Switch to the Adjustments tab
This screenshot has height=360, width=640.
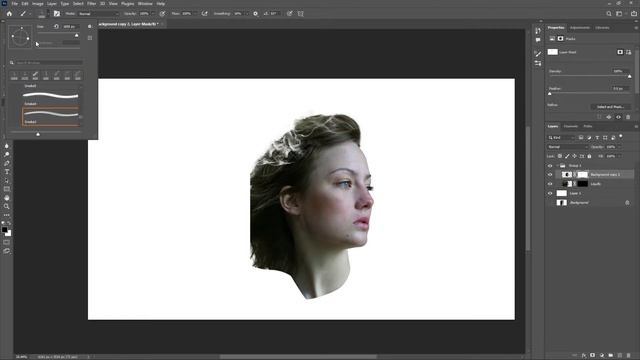pos(580,28)
